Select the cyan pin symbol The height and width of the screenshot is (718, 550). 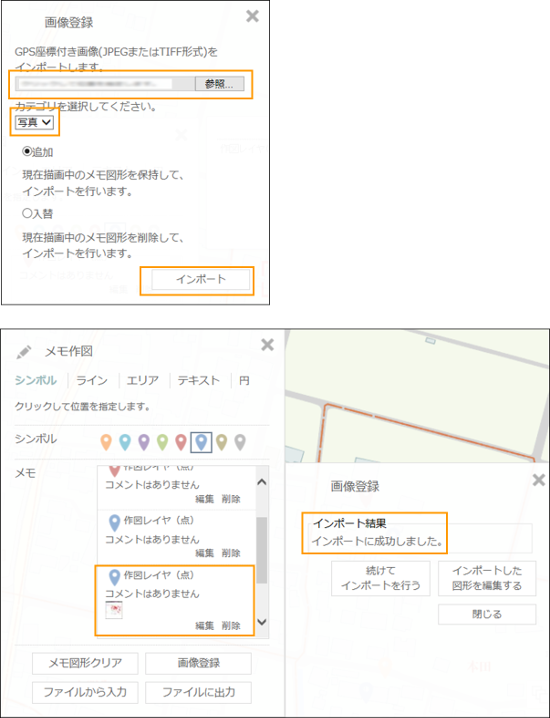pyautogui.click(x=125, y=442)
